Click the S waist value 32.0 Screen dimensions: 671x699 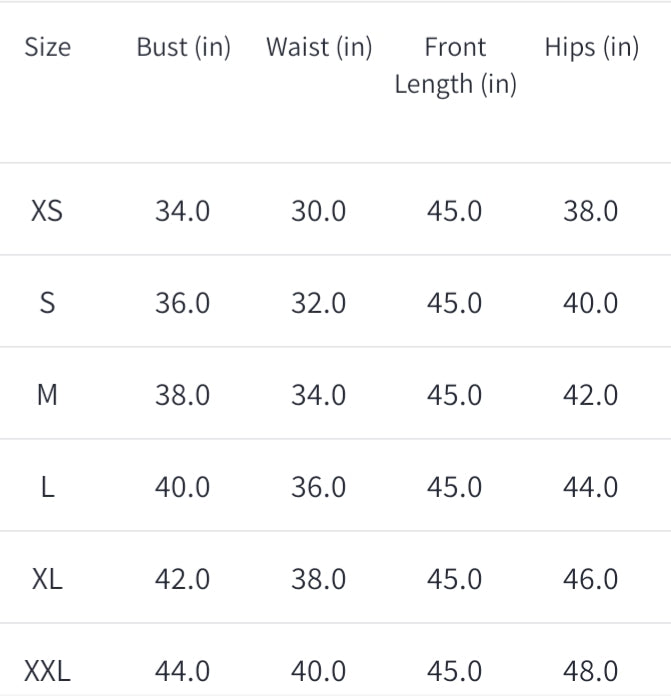click(x=318, y=303)
